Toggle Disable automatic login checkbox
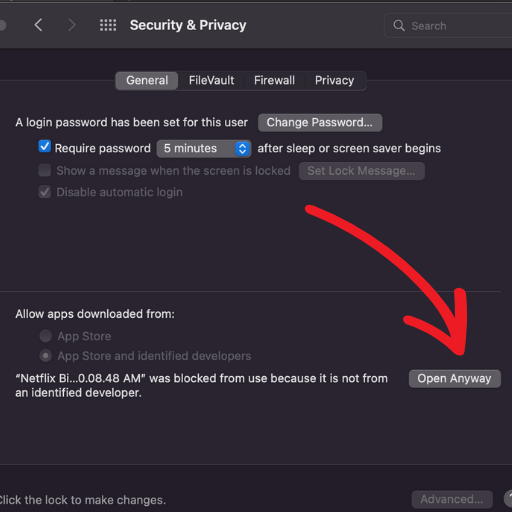Image resolution: width=512 pixels, height=512 pixels. point(45,192)
